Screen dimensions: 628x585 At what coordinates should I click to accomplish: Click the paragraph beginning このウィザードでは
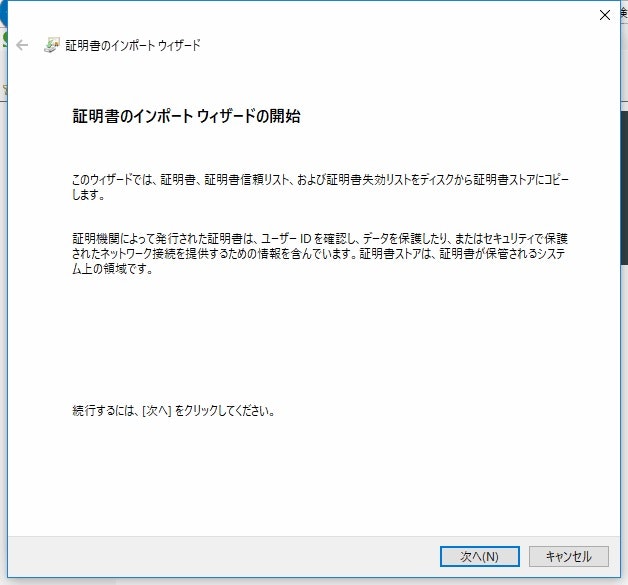pyautogui.click(x=320, y=187)
